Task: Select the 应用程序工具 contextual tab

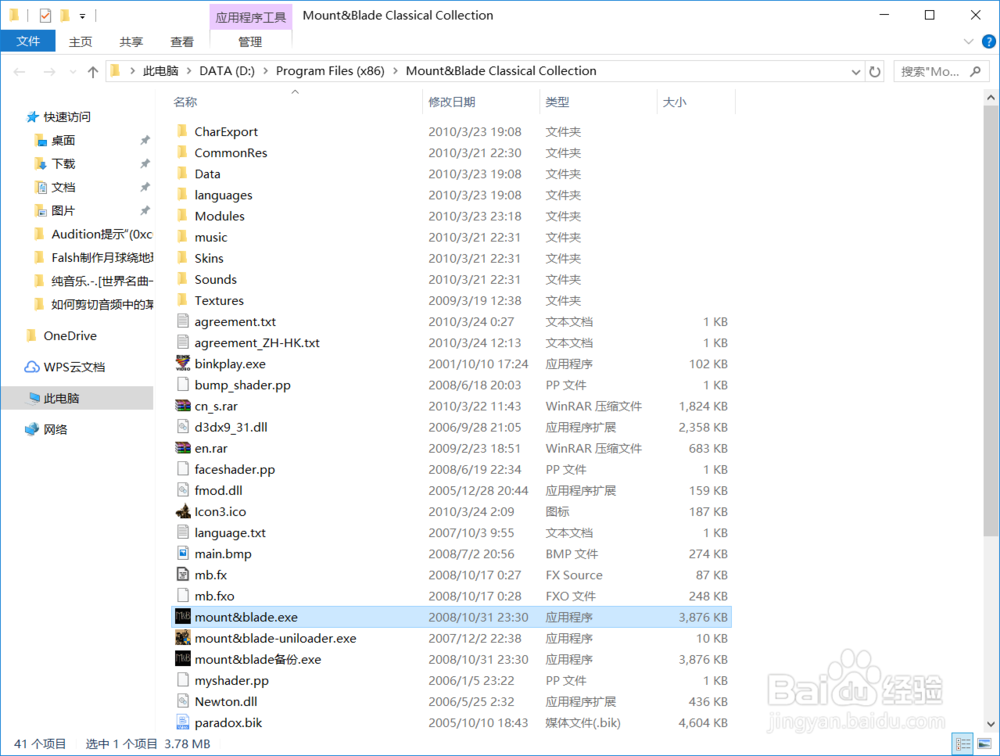Action: 251,17
